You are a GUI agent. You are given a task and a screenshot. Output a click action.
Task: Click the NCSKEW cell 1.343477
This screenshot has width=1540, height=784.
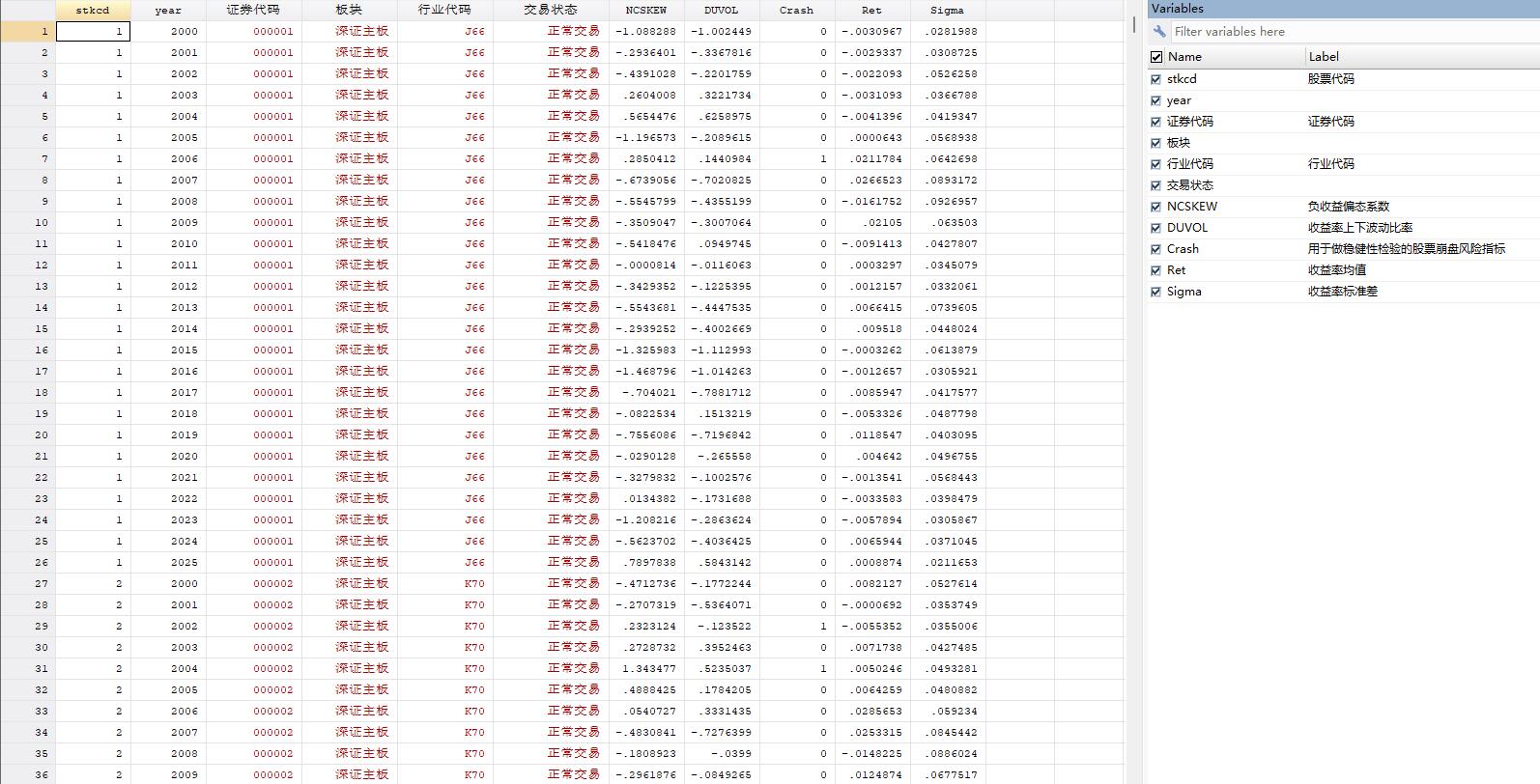click(x=646, y=668)
